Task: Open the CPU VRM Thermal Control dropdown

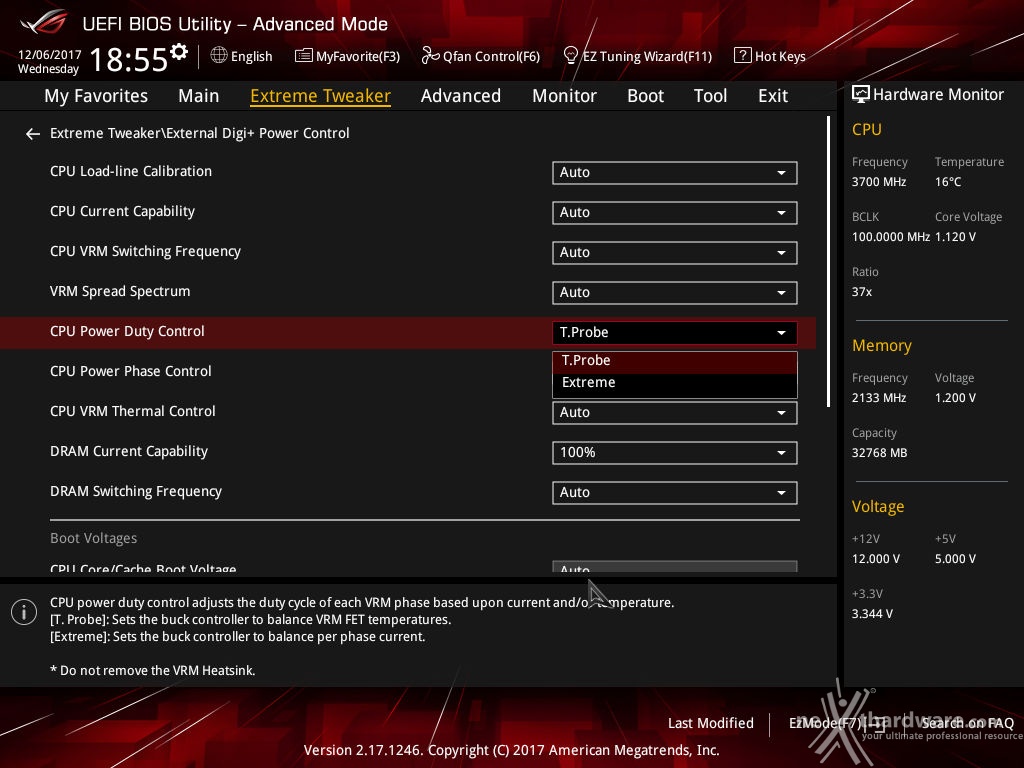Action: tap(675, 413)
